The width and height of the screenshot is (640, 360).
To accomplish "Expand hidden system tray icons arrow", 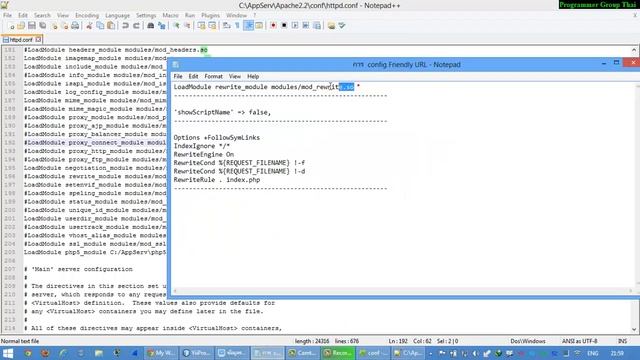I will [x=431, y=353].
